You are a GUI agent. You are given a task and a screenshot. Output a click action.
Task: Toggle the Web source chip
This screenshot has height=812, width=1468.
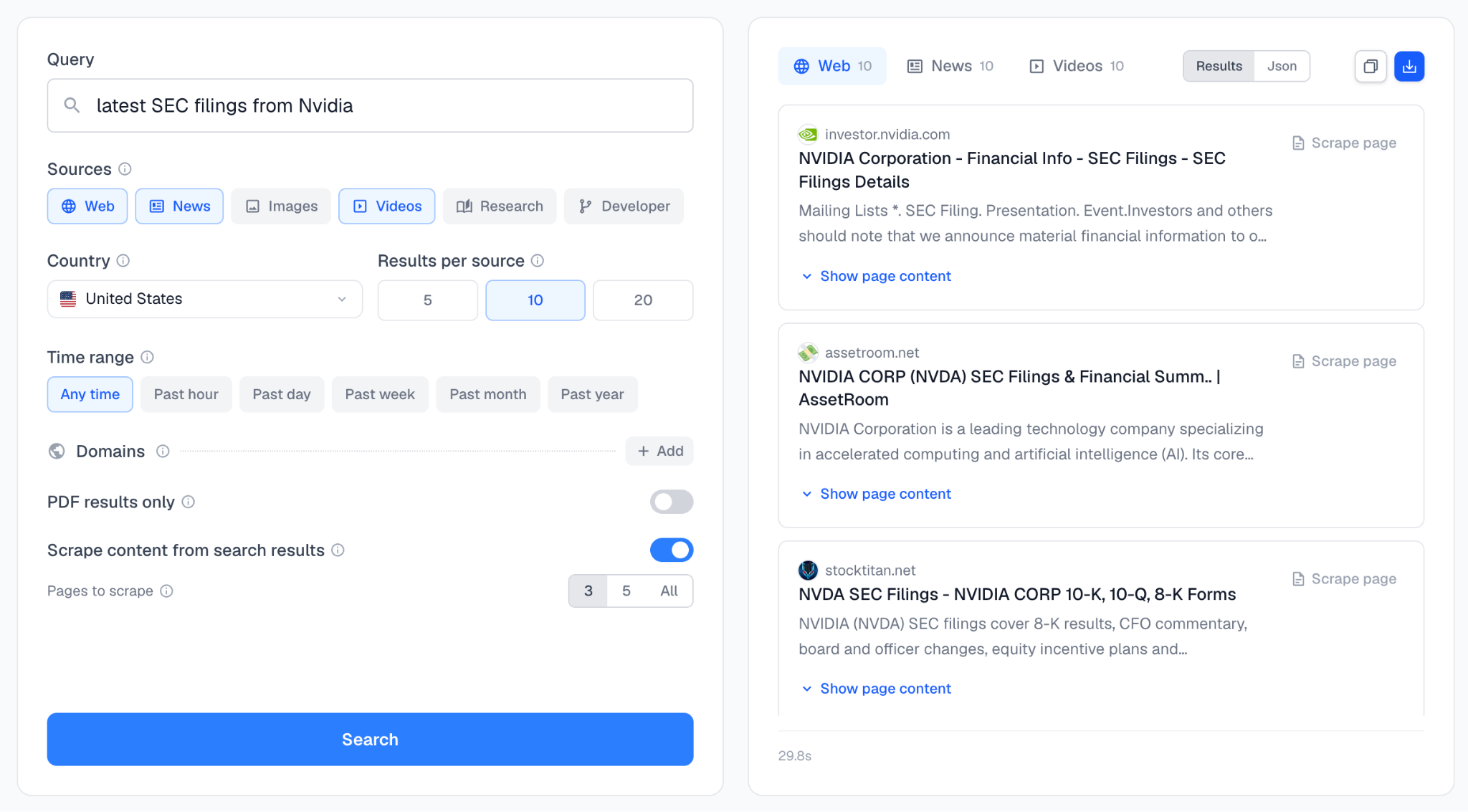click(x=87, y=206)
